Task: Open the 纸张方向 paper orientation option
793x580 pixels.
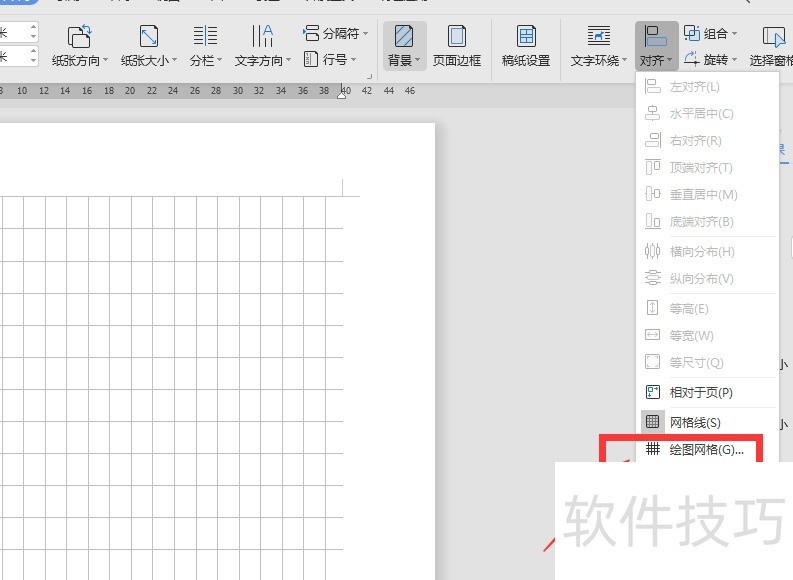Action: click(79, 46)
